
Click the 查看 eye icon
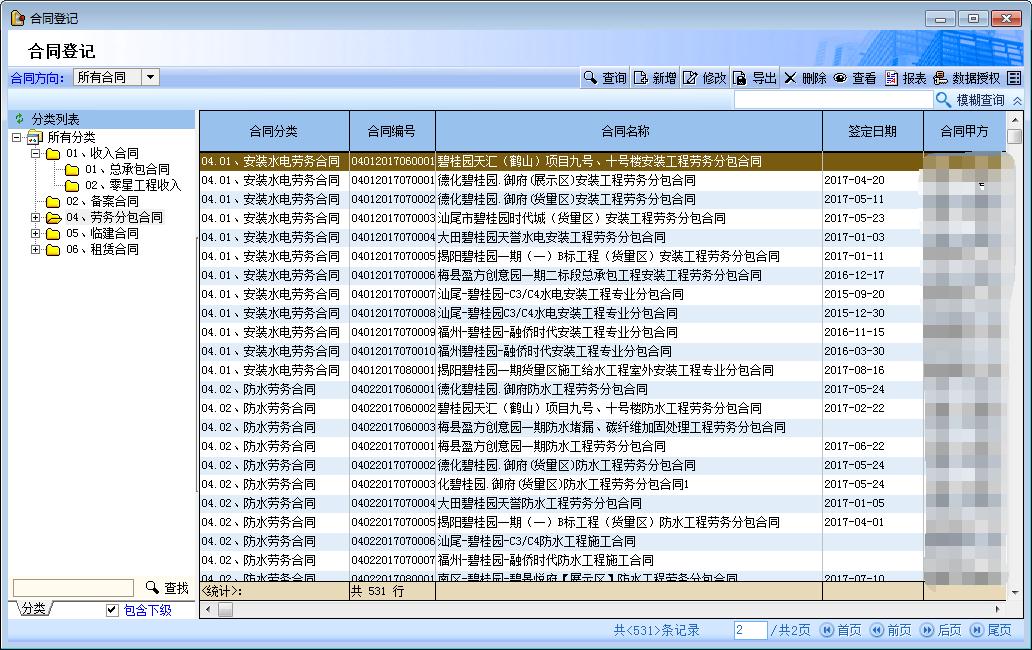[840, 78]
